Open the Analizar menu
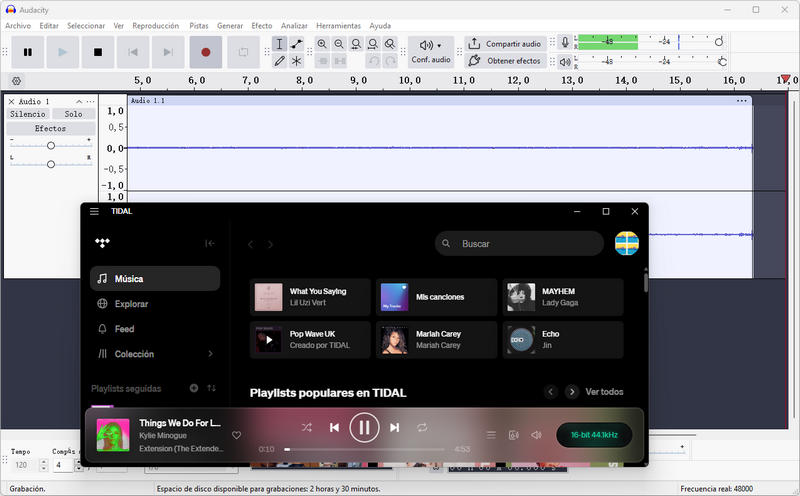Image resolution: width=800 pixels, height=496 pixels. (x=294, y=26)
